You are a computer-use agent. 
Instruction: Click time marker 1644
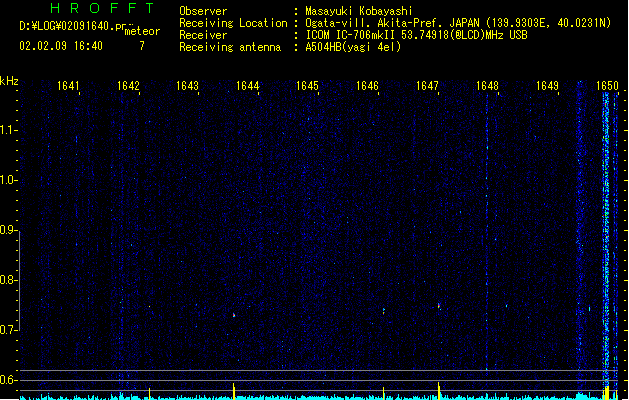[248, 86]
